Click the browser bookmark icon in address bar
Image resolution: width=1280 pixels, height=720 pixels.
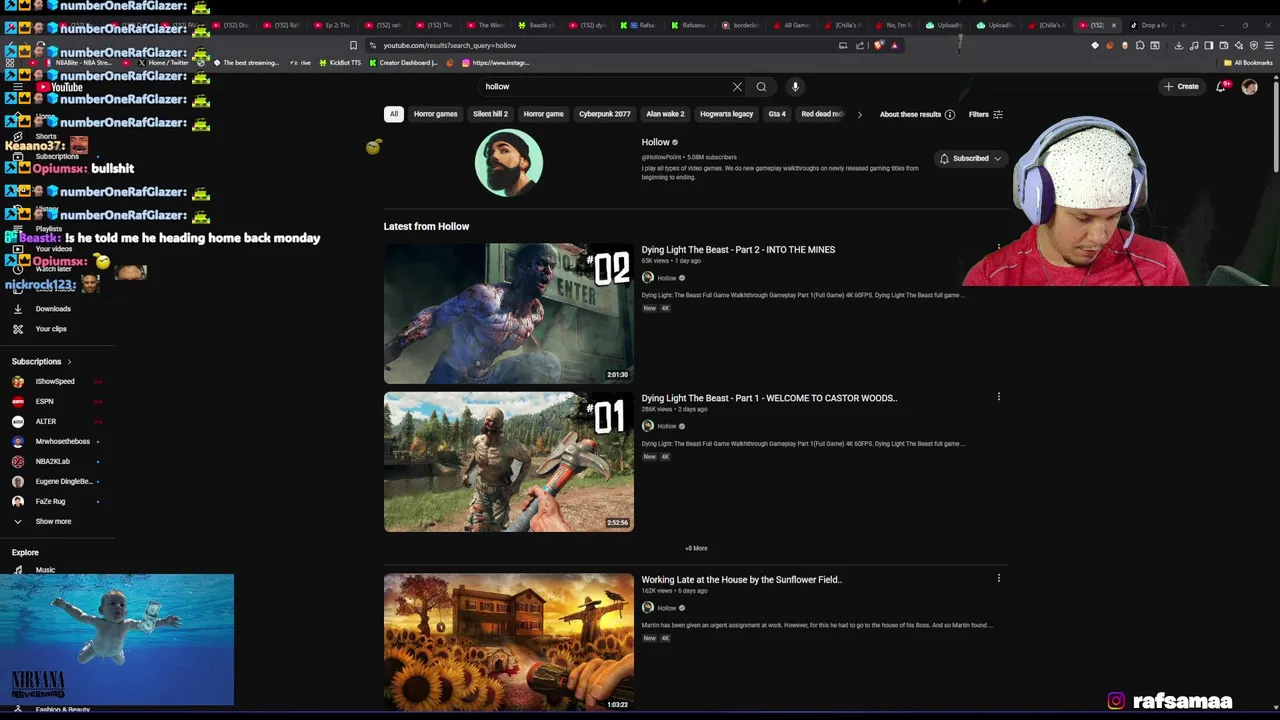pyautogui.click(x=353, y=45)
